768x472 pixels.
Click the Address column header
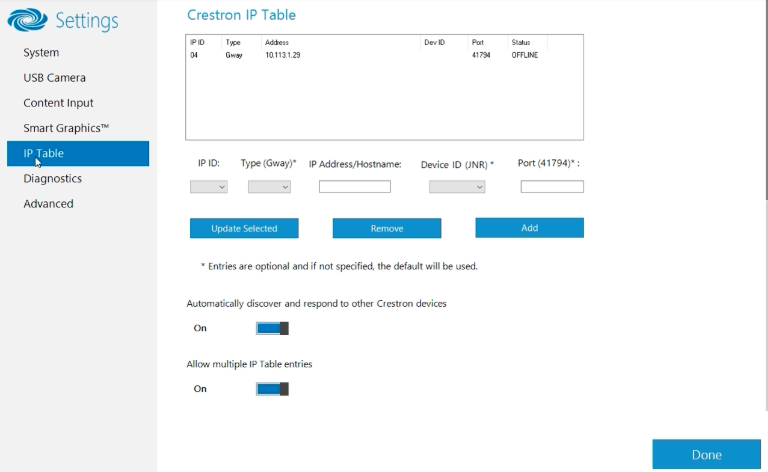point(277,43)
